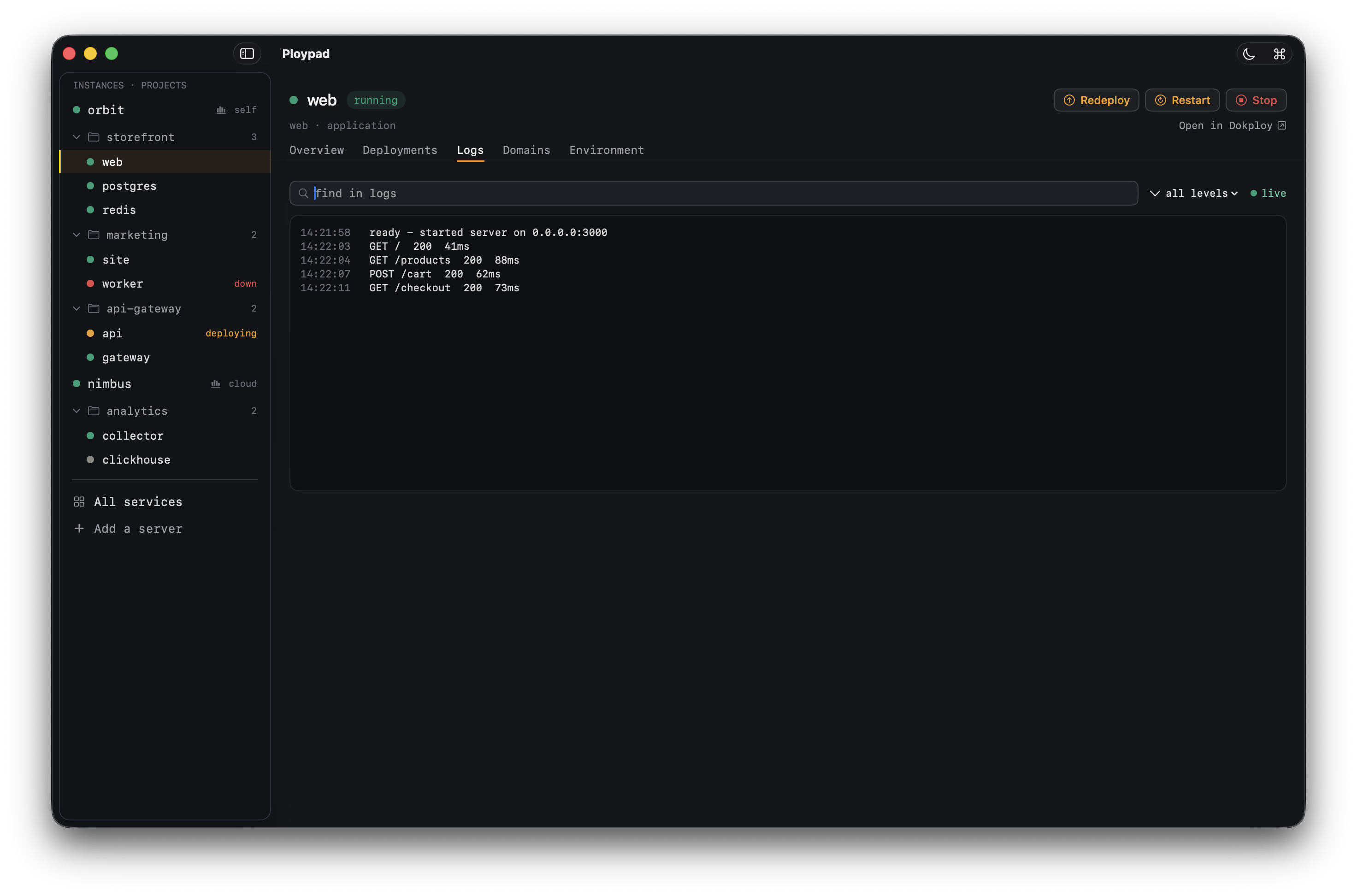Screen dimensions: 1357x896
Task: Click the storefront service count 3
Action: pyautogui.click(x=254, y=137)
